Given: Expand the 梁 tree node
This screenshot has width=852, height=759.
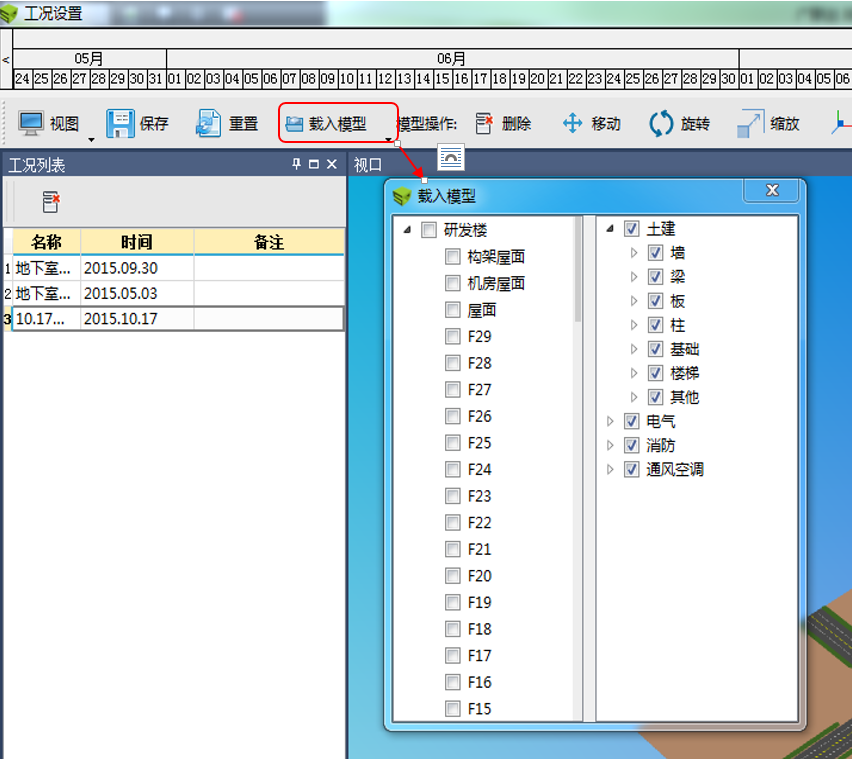Looking at the screenshot, I should click(634, 277).
